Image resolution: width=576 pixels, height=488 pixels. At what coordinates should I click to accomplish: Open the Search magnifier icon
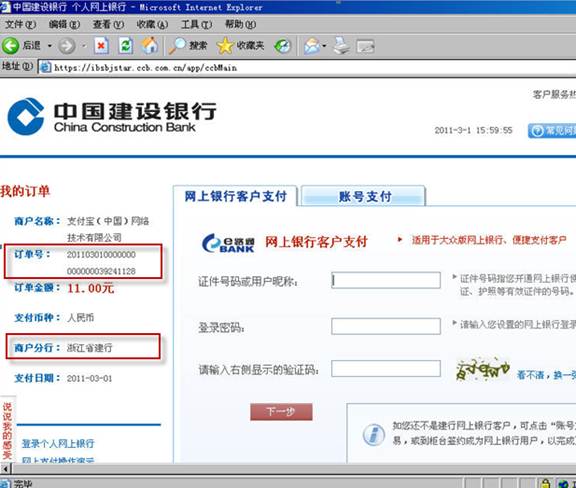point(177,46)
